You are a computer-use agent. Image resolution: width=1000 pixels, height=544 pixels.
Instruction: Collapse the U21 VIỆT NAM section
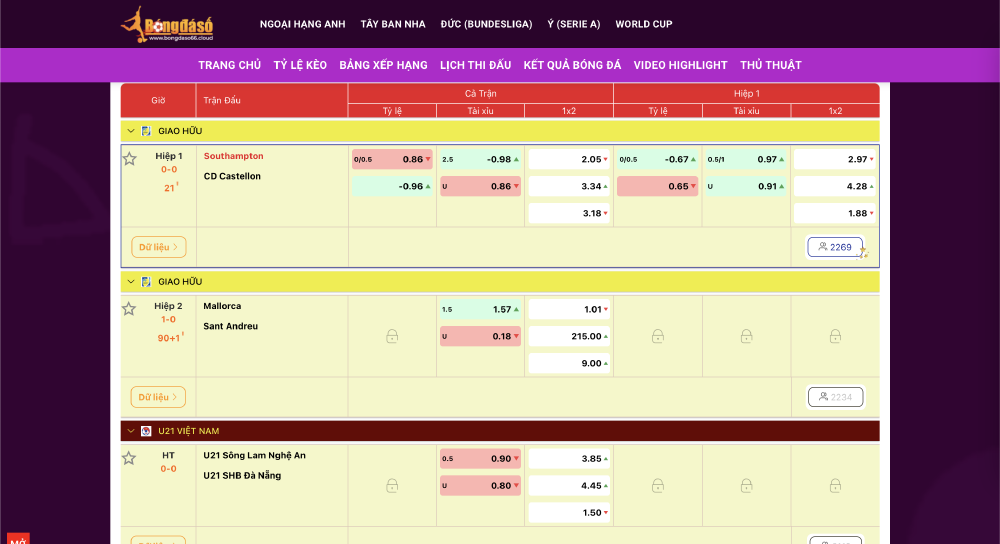(131, 431)
